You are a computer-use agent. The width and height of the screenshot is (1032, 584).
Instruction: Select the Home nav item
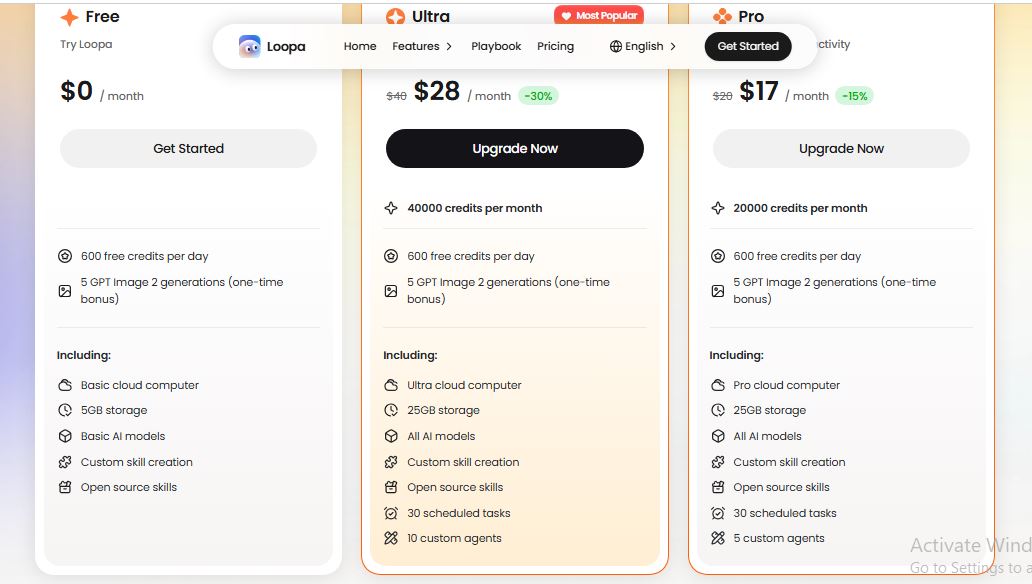point(360,46)
